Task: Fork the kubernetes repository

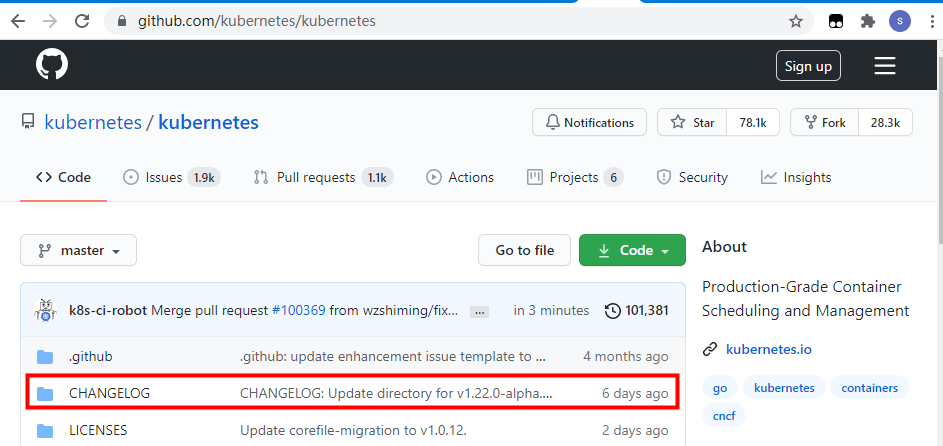Action: pos(825,123)
